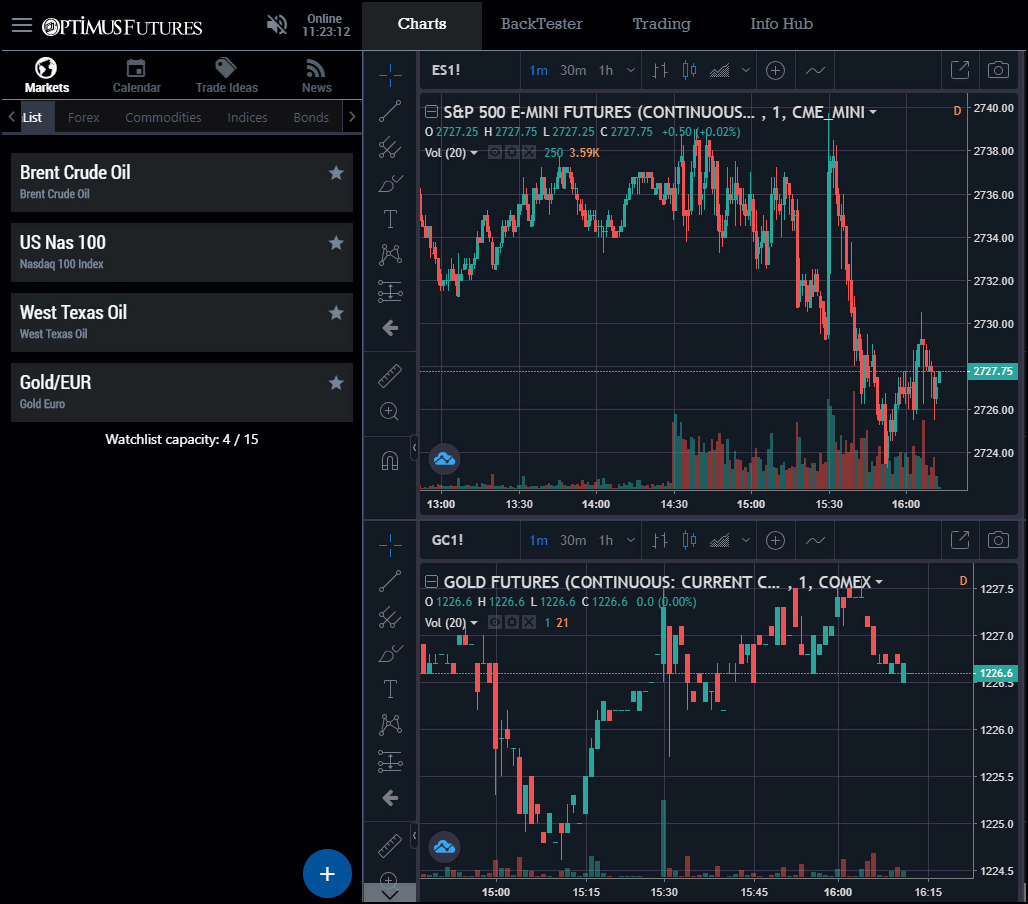
Task: Expand the Gold Futures title dropdown
Action: (879, 582)
